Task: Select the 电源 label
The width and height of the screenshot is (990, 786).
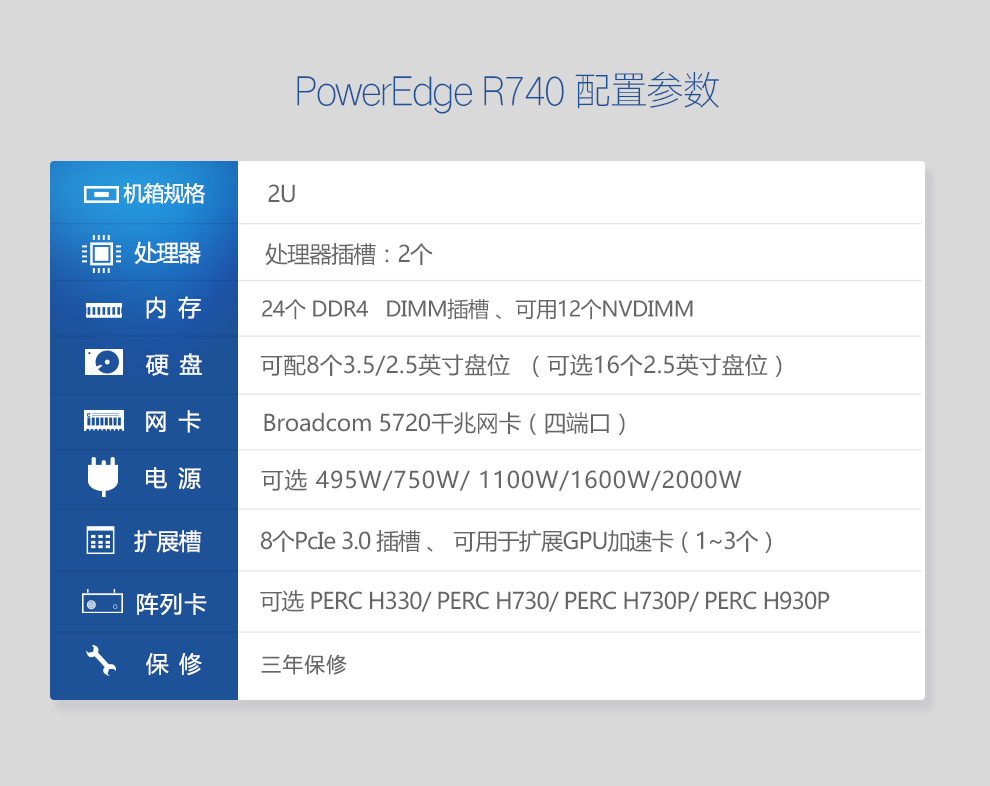Action: click(x=173, y=479)
